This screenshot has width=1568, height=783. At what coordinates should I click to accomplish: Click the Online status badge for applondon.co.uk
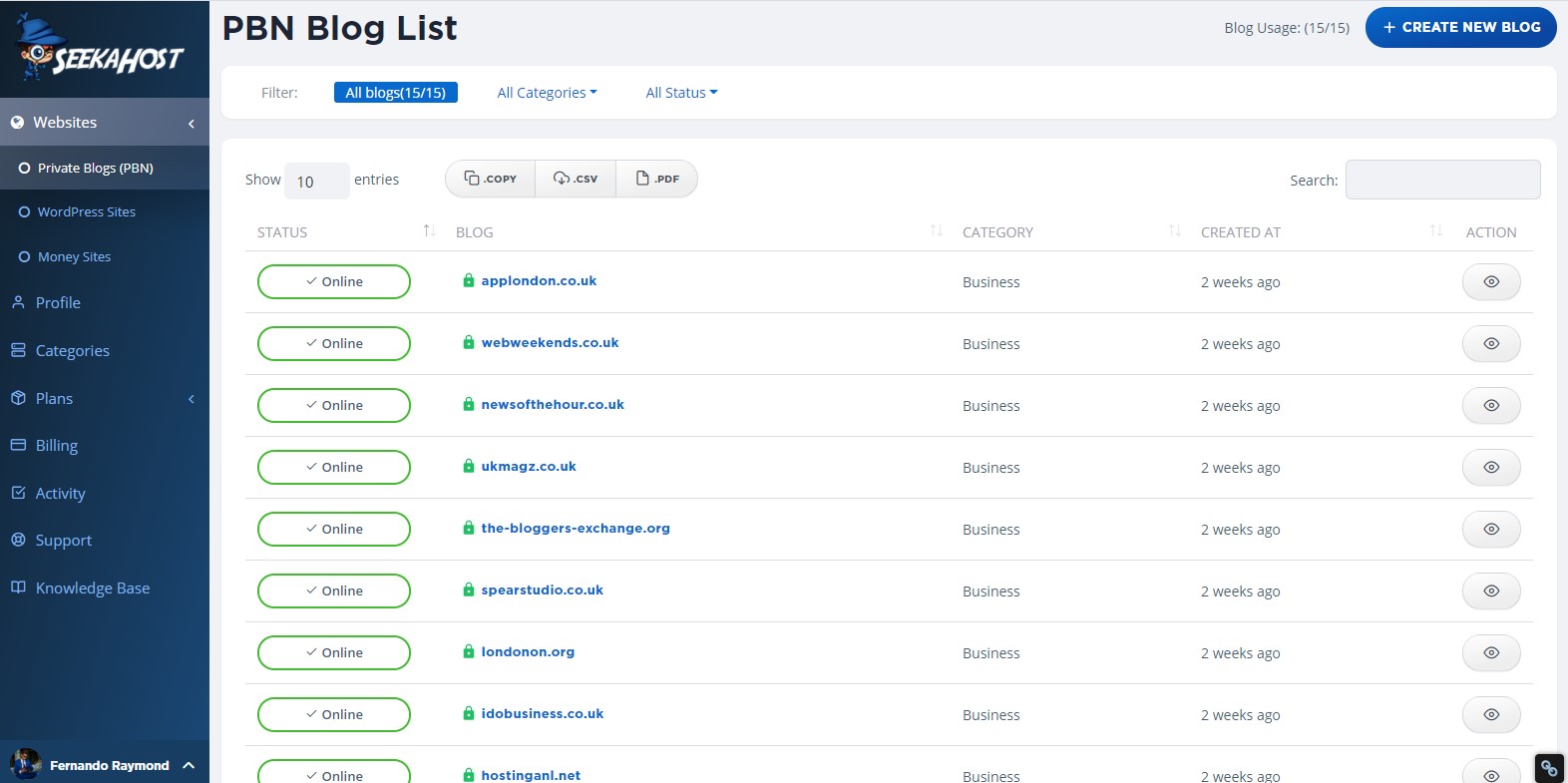[x=334, y=281]
